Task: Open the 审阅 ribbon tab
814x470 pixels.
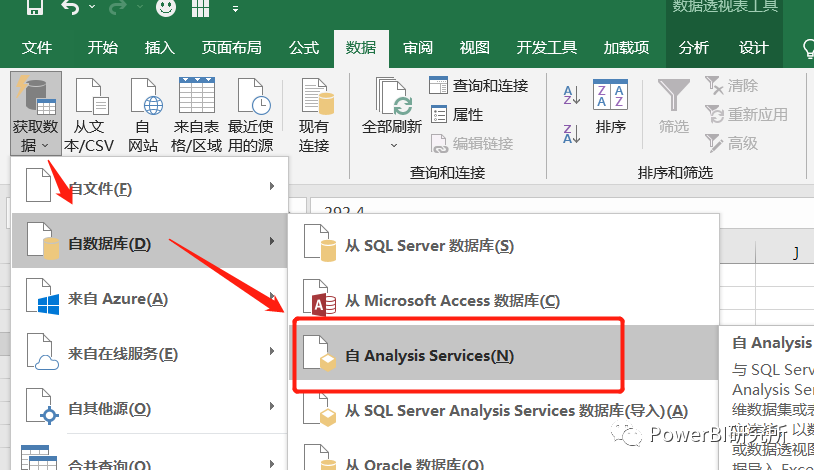Action: click(x=418, y=48)
